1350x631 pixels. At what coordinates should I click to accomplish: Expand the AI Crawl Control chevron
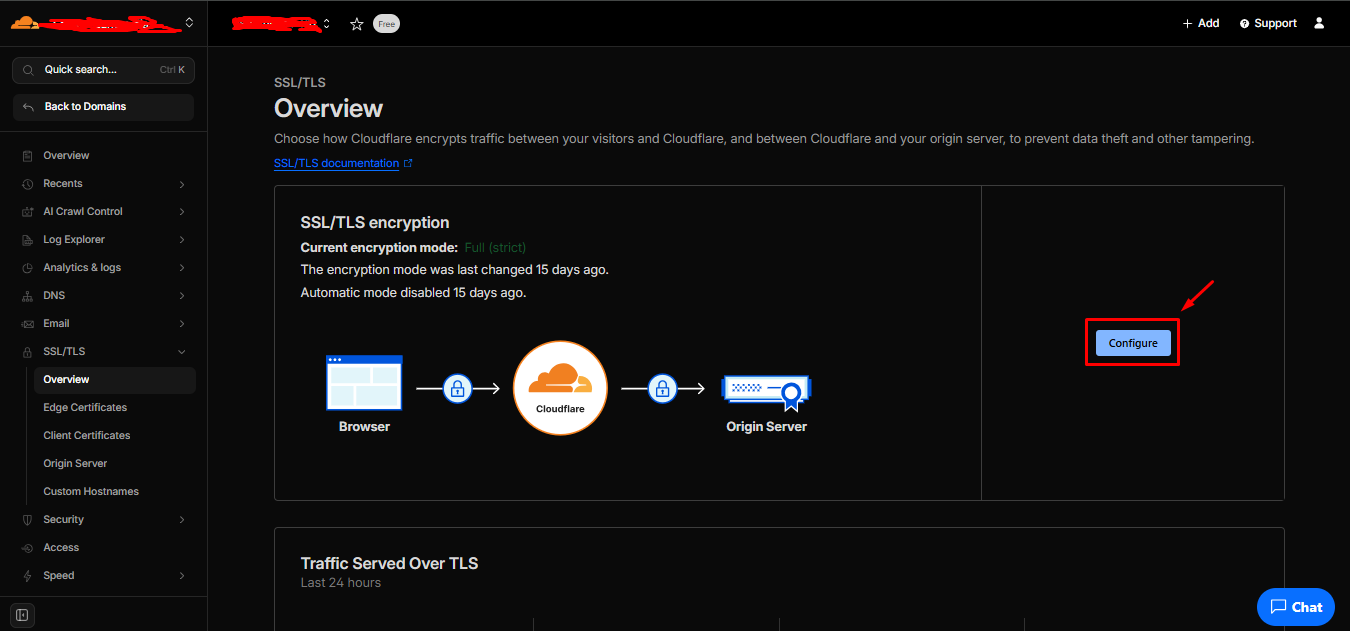click(182, 212)
